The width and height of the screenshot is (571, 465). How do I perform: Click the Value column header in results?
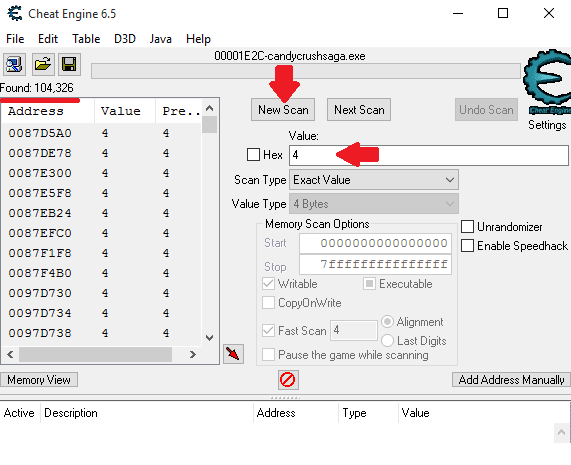tap(125, 111)
